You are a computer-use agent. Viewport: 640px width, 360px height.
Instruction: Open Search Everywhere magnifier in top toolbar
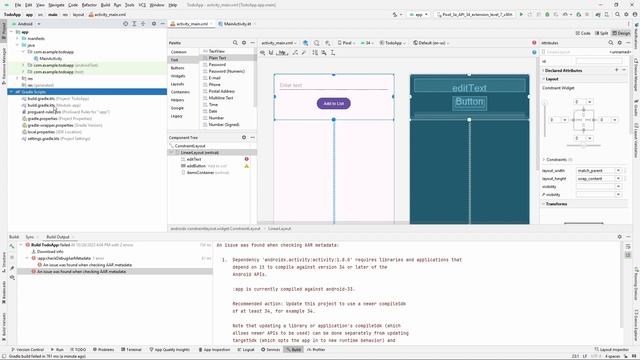[618, 14]
